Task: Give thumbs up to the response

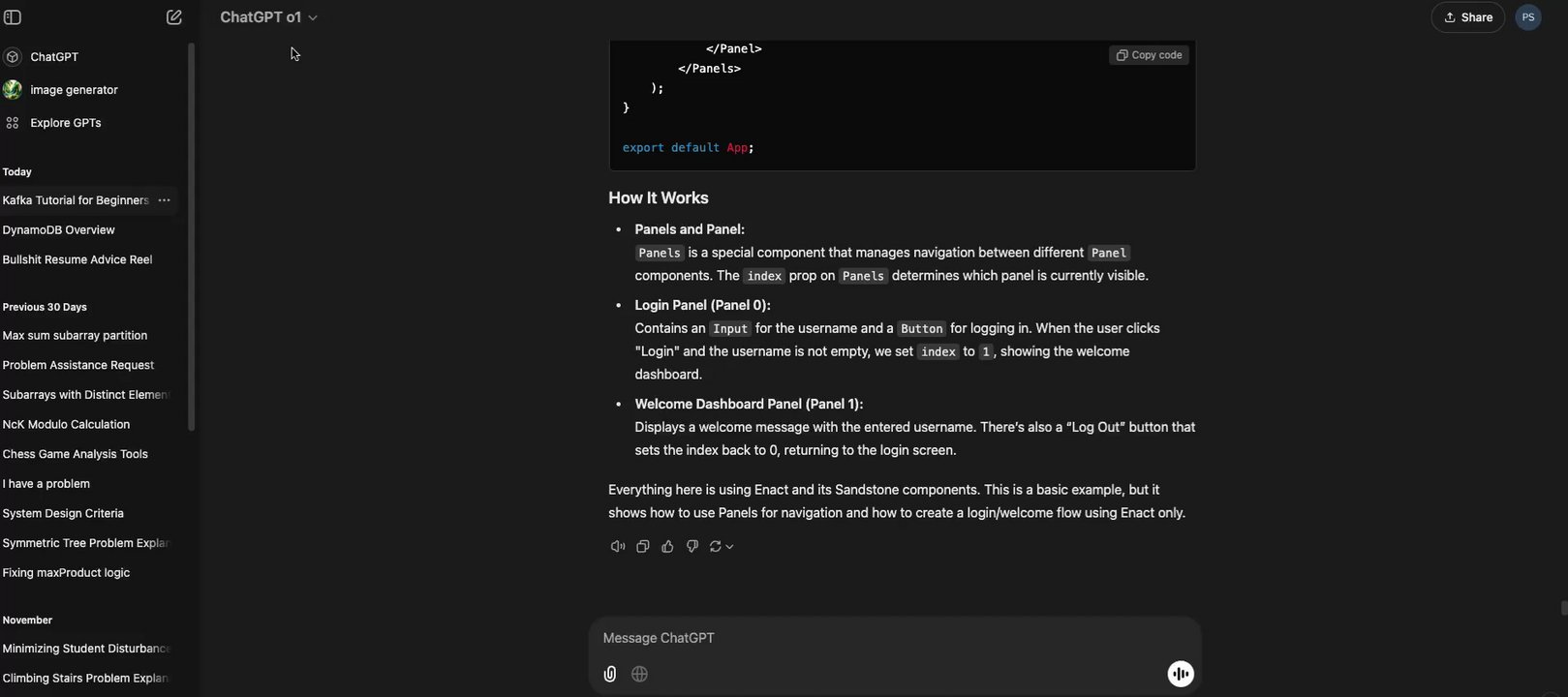Action: (x=667, y=547)
